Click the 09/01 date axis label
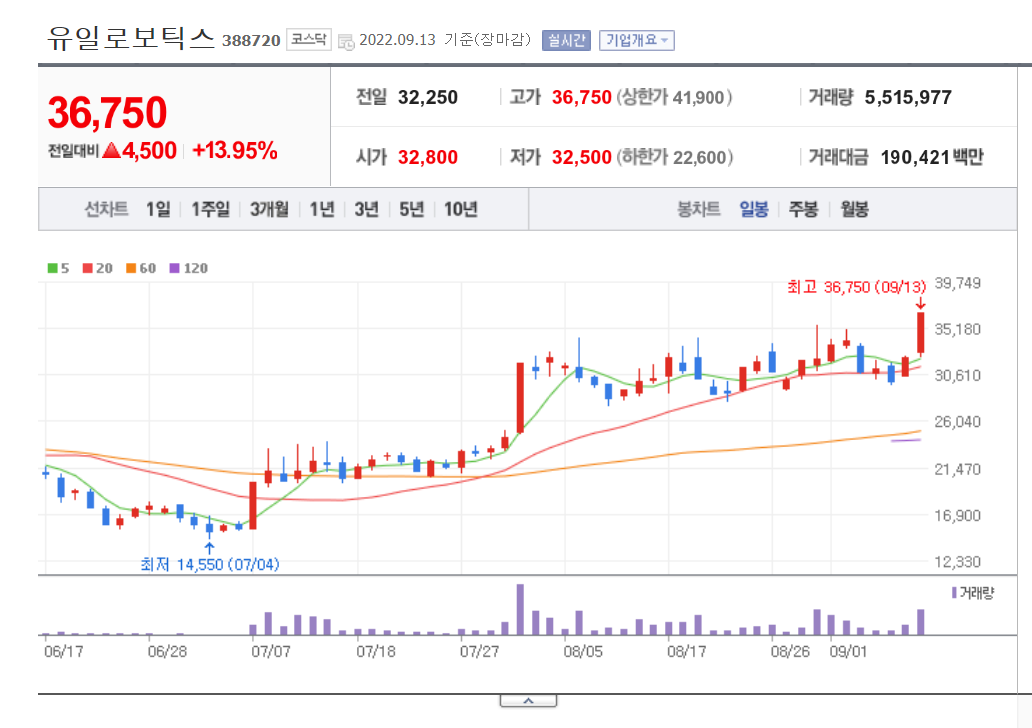 coord(848,652)
